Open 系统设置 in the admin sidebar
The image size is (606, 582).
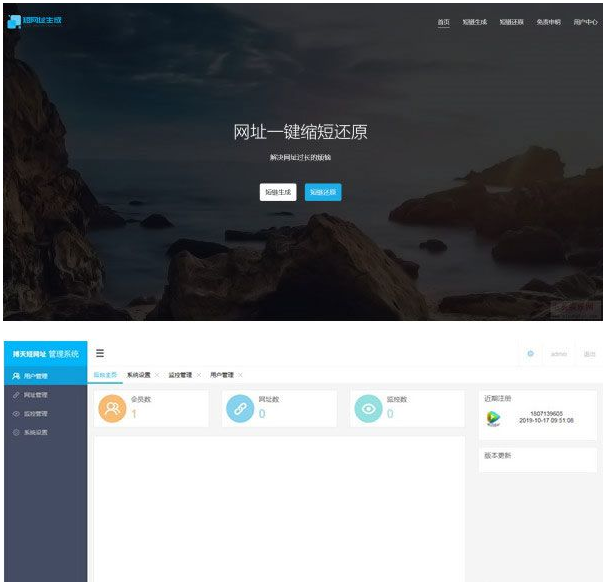point(46,432)
